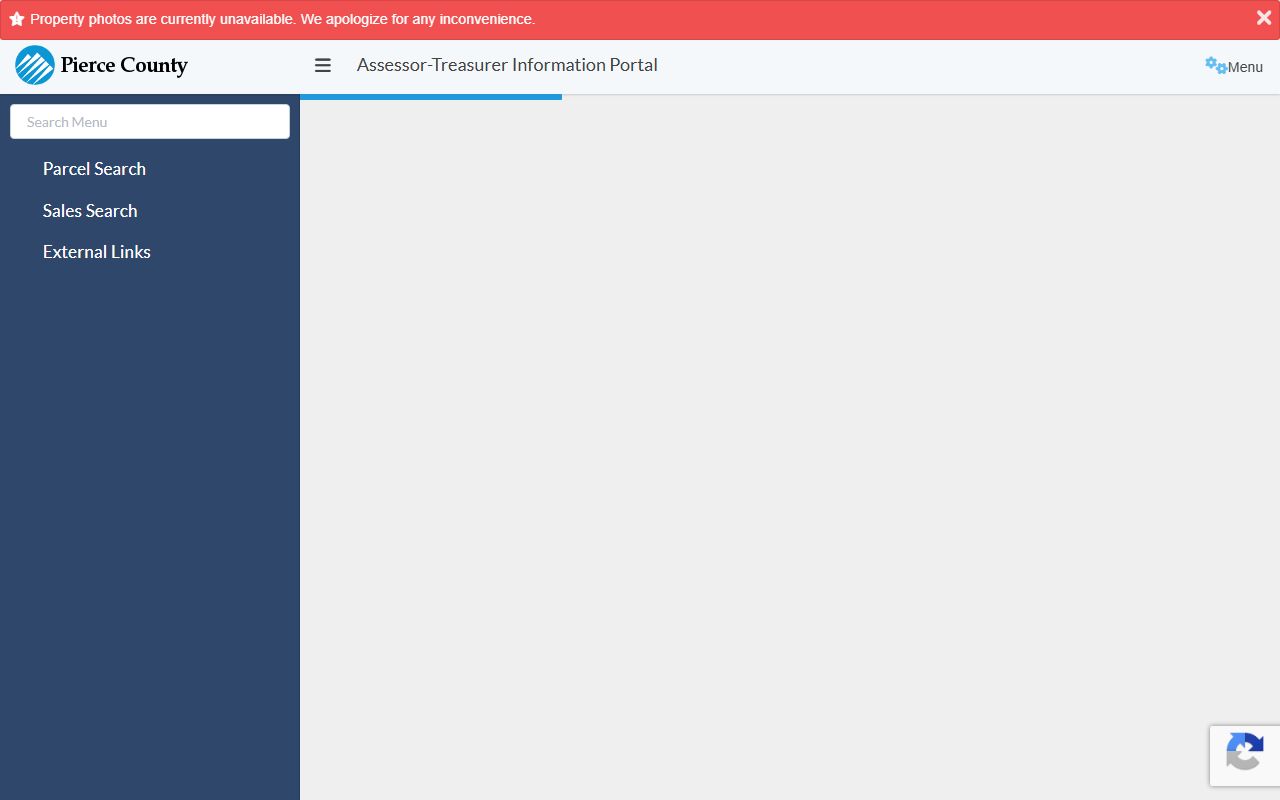The width and height of the screenshot is (1280, 800).
Task: Expand External Links in the sidebar
Action: [x=97, y=252]
